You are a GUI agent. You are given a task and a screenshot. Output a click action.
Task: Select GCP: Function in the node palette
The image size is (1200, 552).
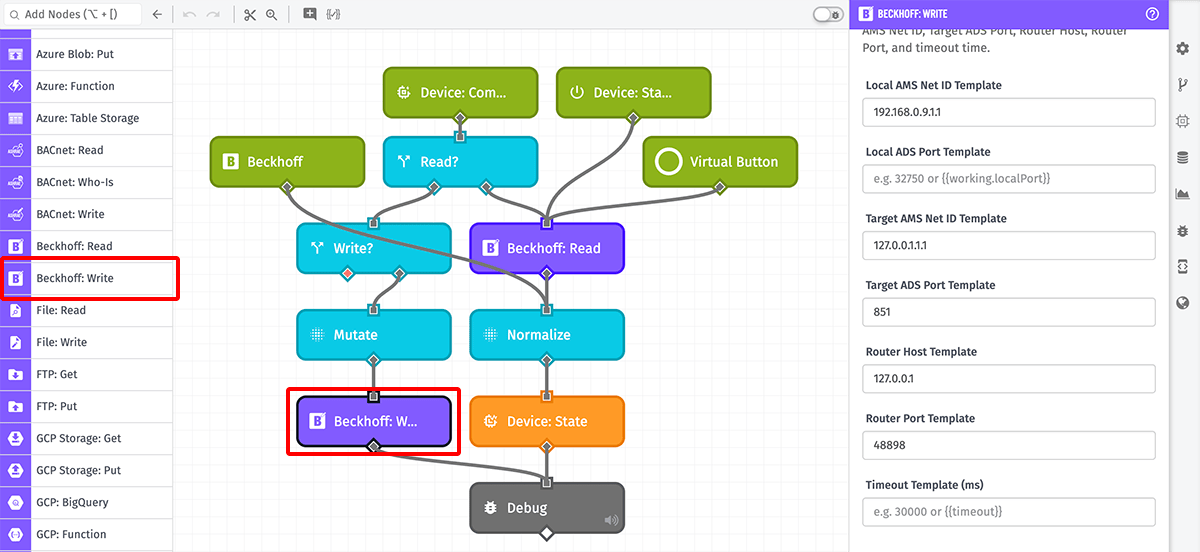click(x=86, y=534)
